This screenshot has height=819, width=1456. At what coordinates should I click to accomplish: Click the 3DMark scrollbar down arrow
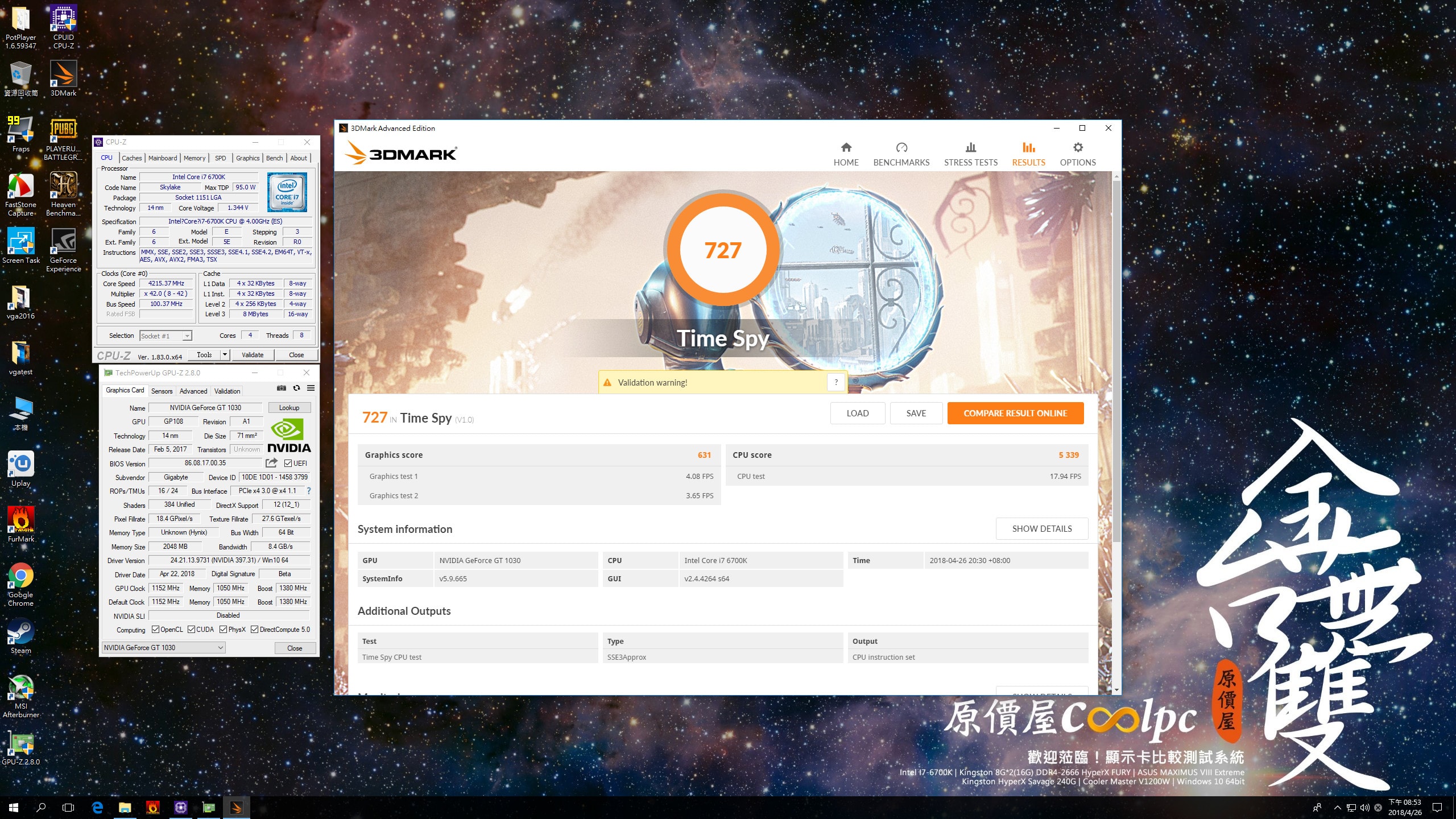(x=1116, y=690)
